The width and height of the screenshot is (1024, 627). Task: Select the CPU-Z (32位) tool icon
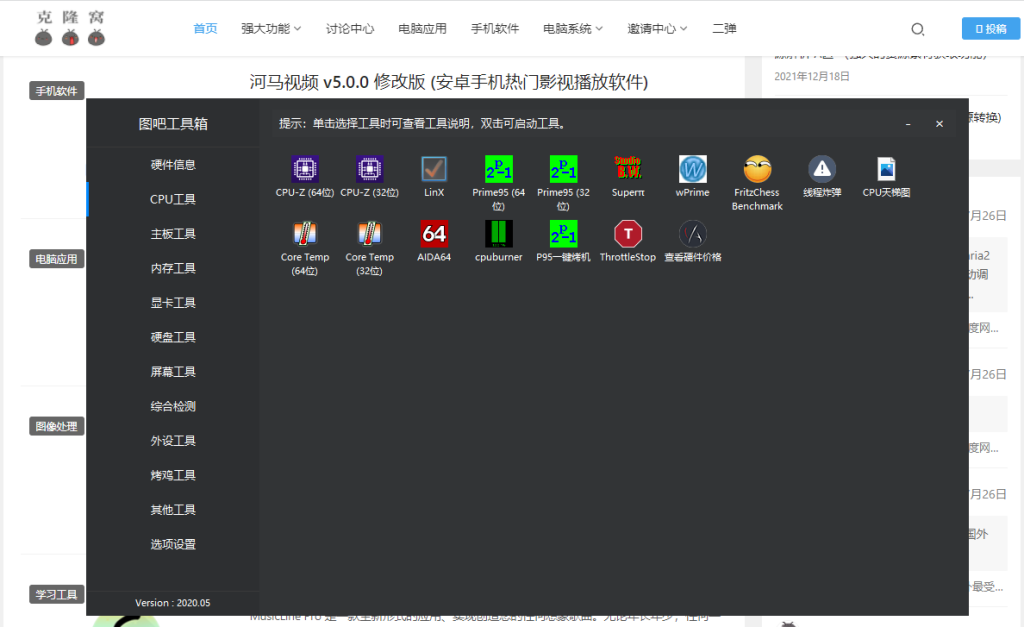point(369,169)
